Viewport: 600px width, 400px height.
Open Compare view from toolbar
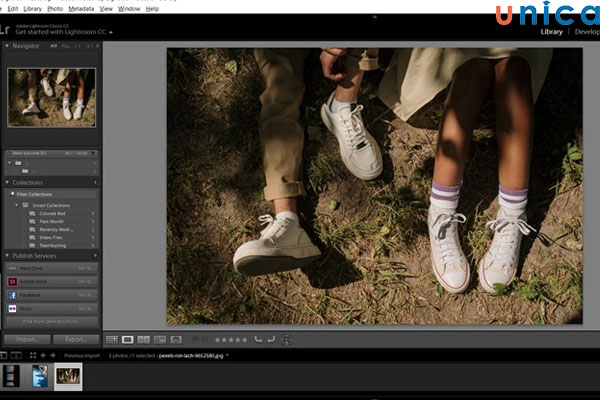pos(144,340)
